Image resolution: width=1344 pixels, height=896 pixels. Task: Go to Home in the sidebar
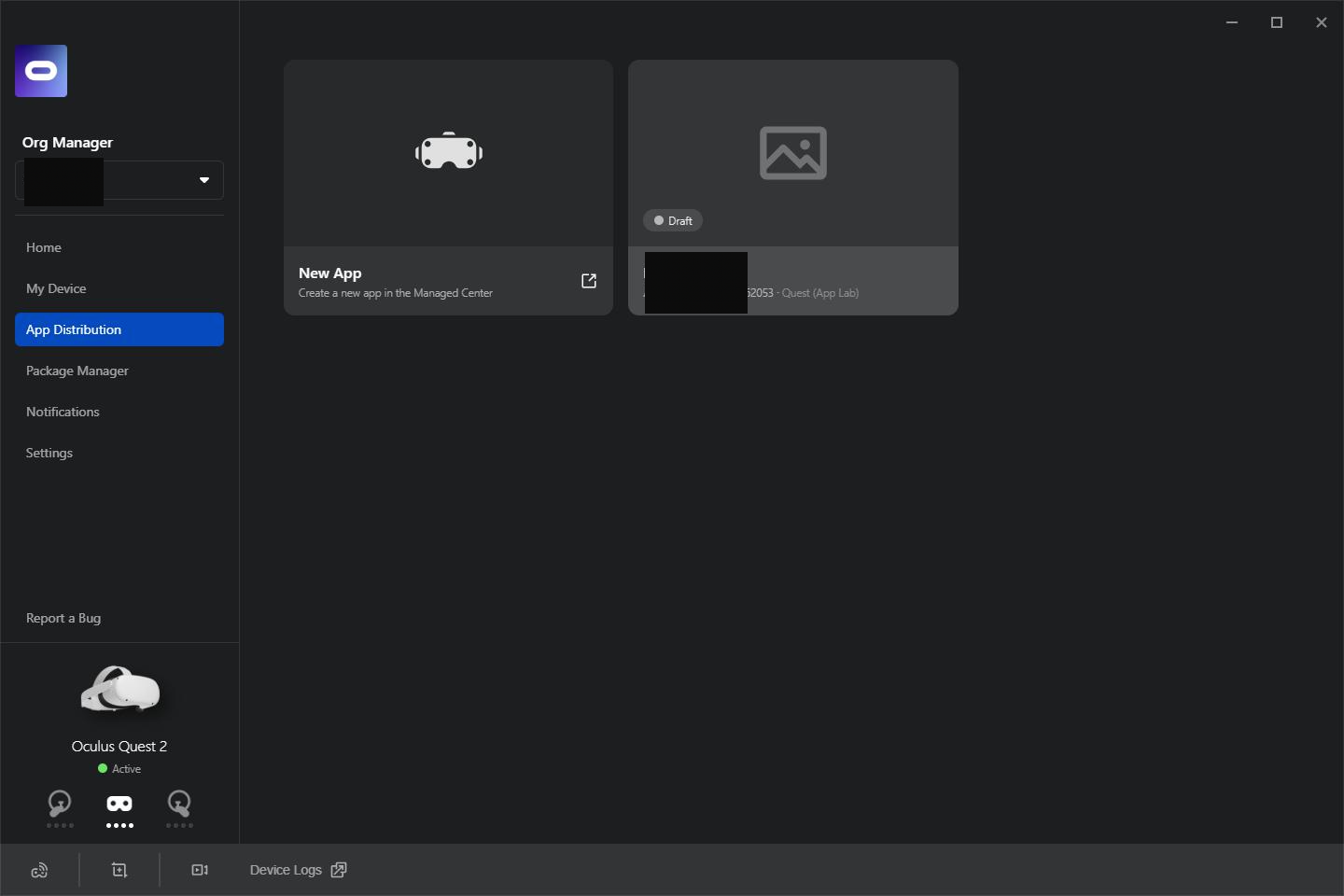pyautogui.click(x=119, y=247)
